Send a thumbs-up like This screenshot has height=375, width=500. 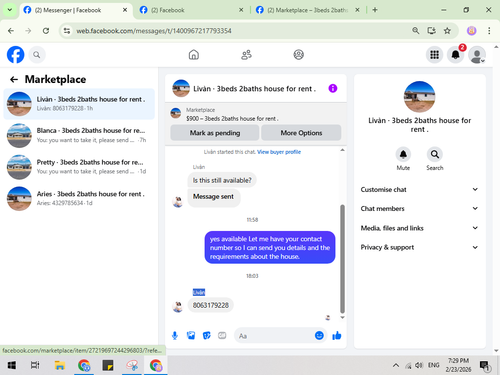337,335
